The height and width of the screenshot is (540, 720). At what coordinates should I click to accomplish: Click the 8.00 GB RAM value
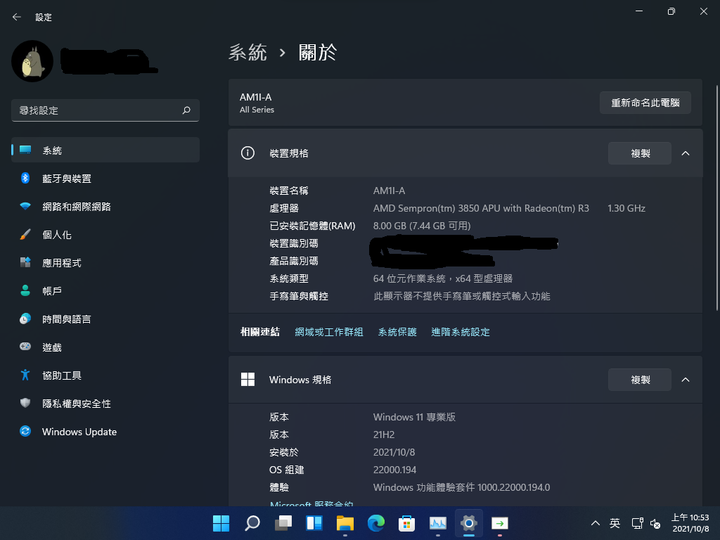(x=422, y=226)
